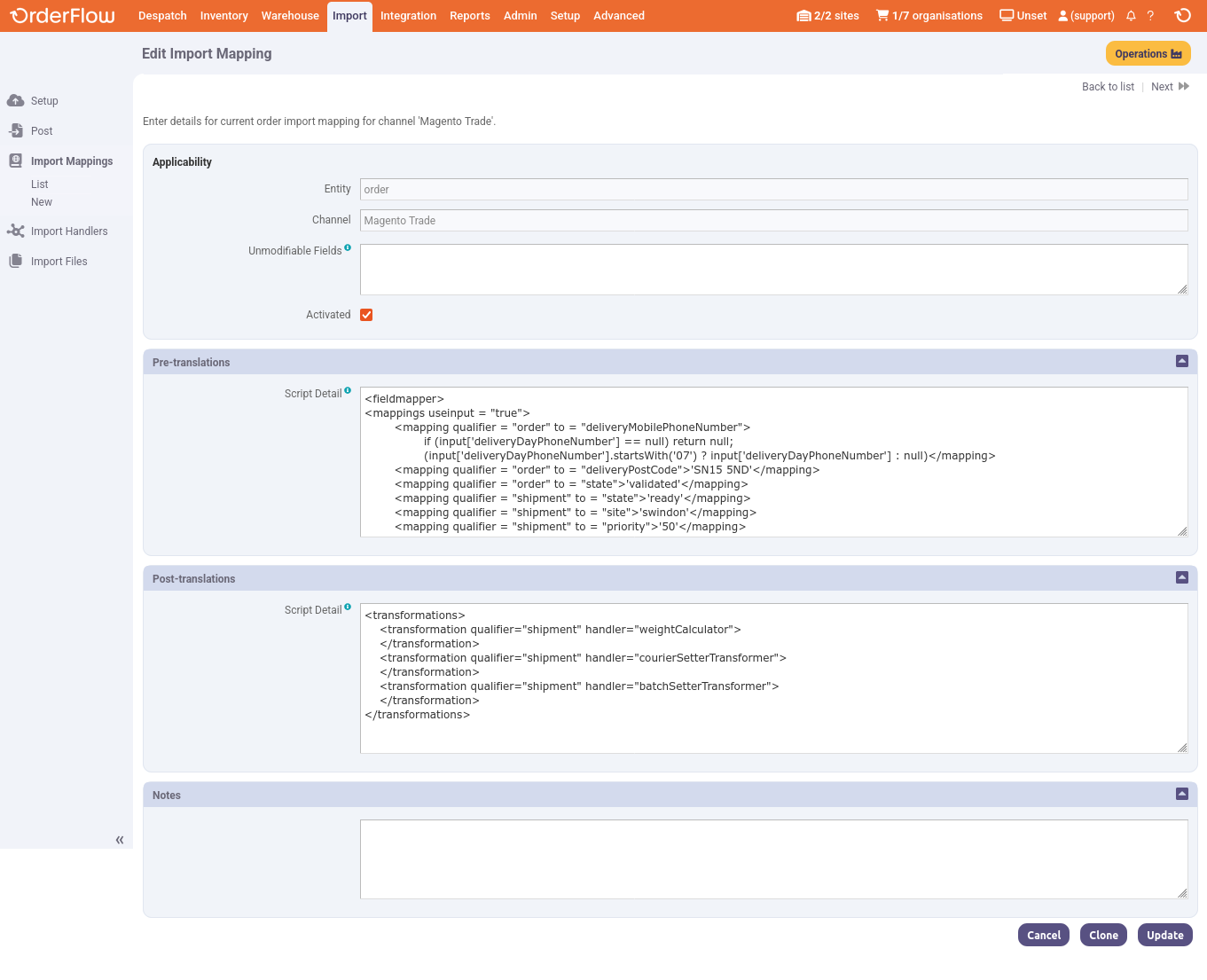1207x980 pixels.
Task: Open the Integration menu
Action: point(408,16)
